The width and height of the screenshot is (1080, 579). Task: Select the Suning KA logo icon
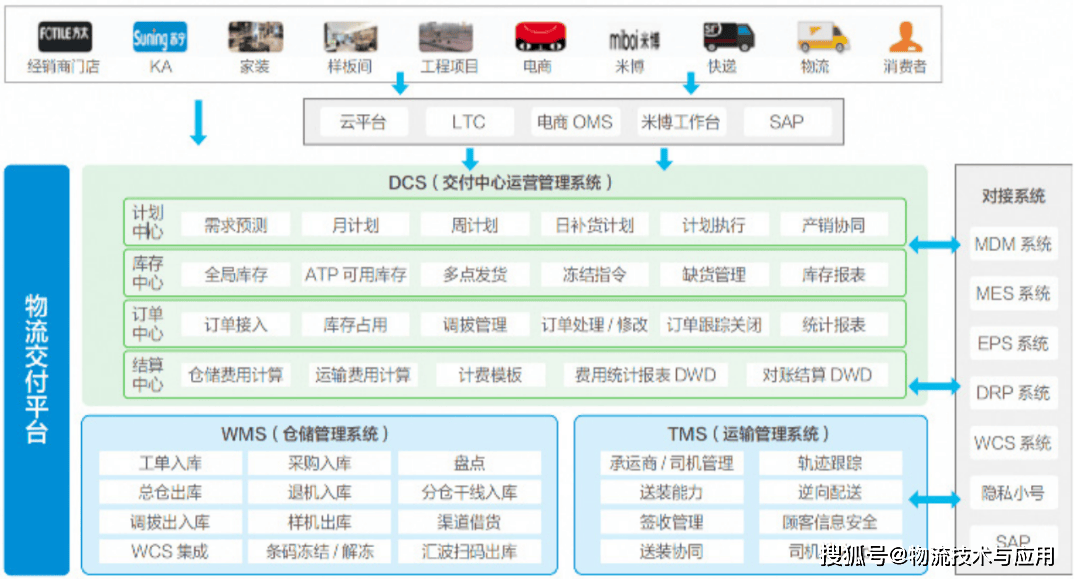(160, 38)
